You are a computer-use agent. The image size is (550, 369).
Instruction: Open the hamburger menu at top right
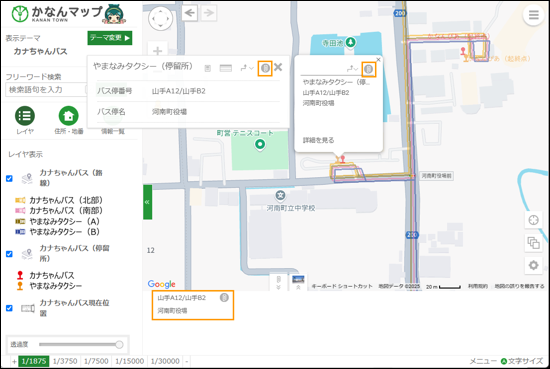click(x=534, y=15)
